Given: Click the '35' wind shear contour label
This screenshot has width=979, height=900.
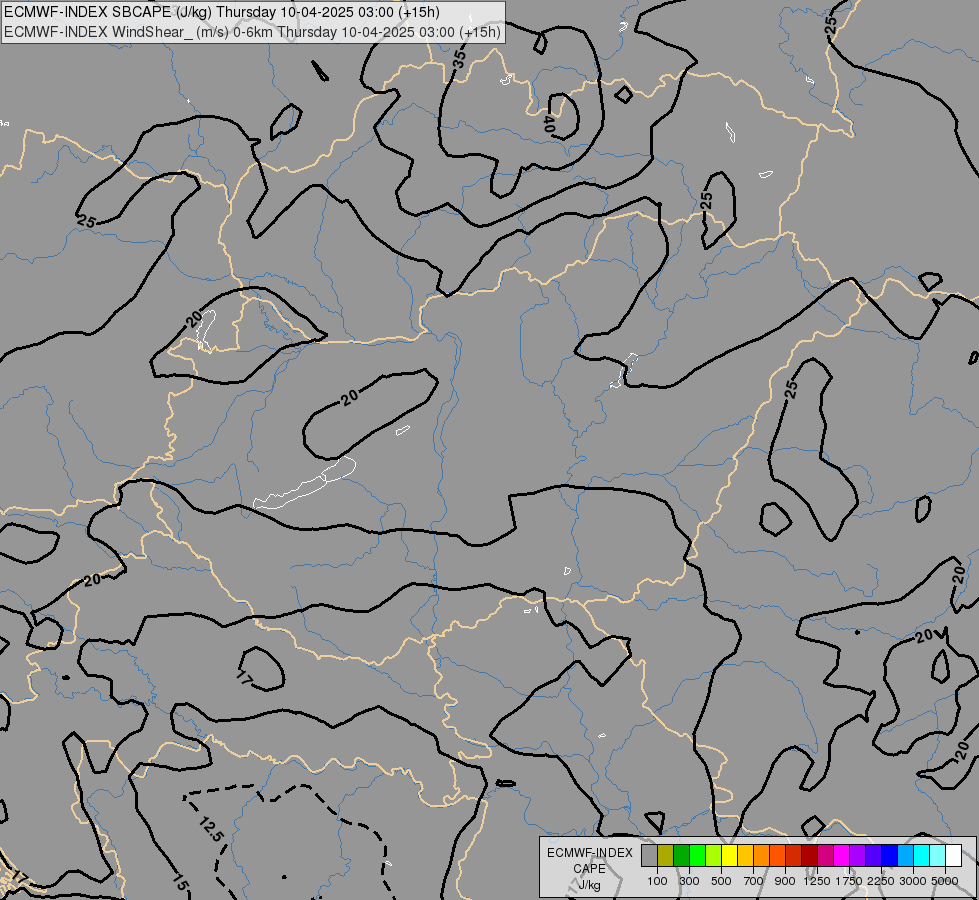Looking at the screenshot, I should pyautogui.click(x=460, y=59).
